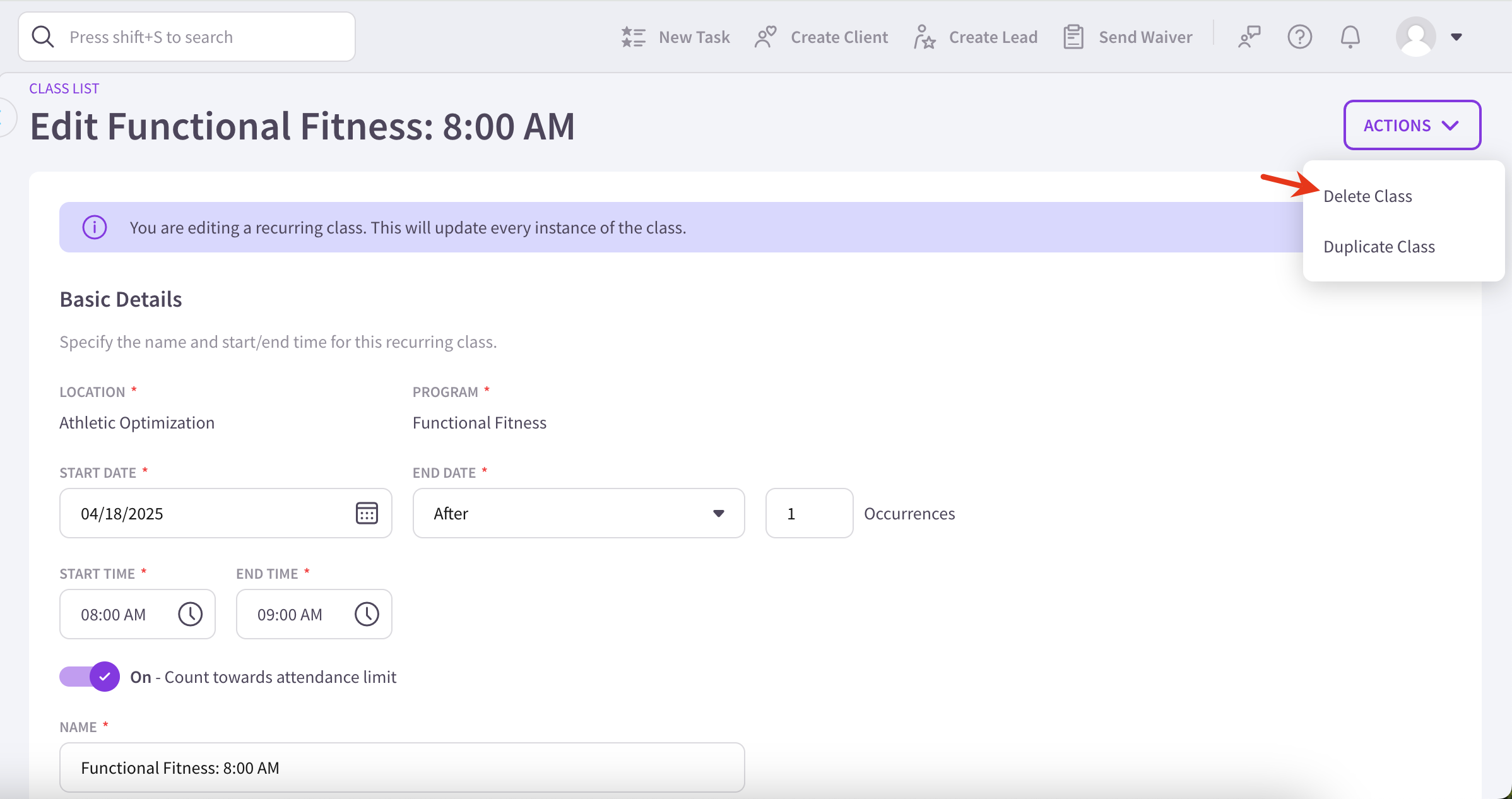1512x799 pixels.
Task: Click the user avatar picture
Action: point(1416,37)
